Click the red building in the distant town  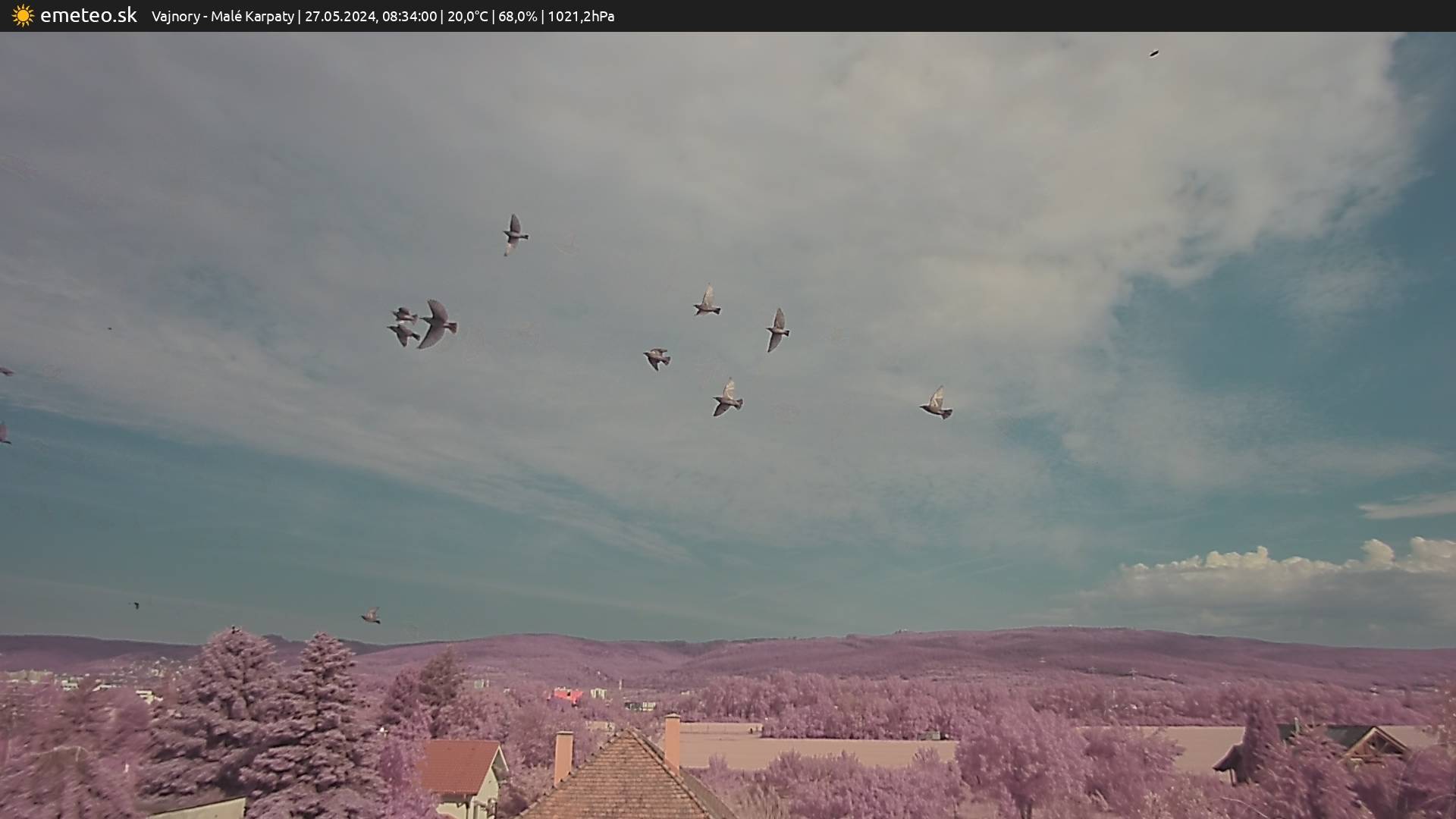[567, 695]
